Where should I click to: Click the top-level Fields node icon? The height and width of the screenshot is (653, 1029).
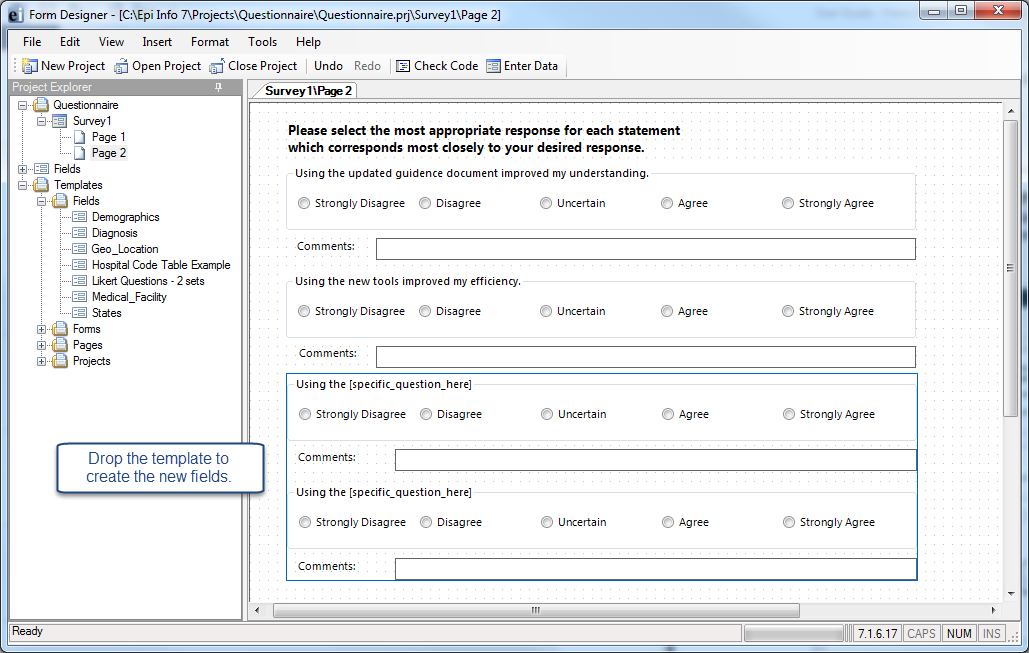[x=41, y=169]
